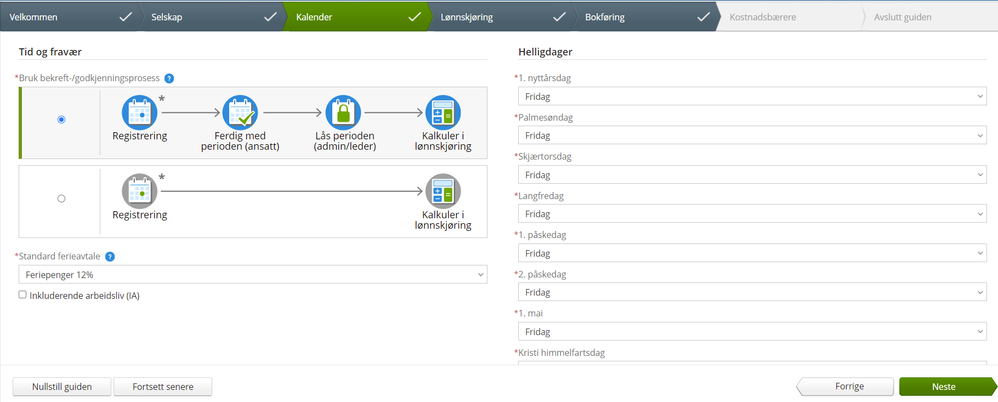Image resolution: width=998 pixels, height=402 pixels.
Task: Open 1. mai dropdown
Action: [x=750, y=332]
